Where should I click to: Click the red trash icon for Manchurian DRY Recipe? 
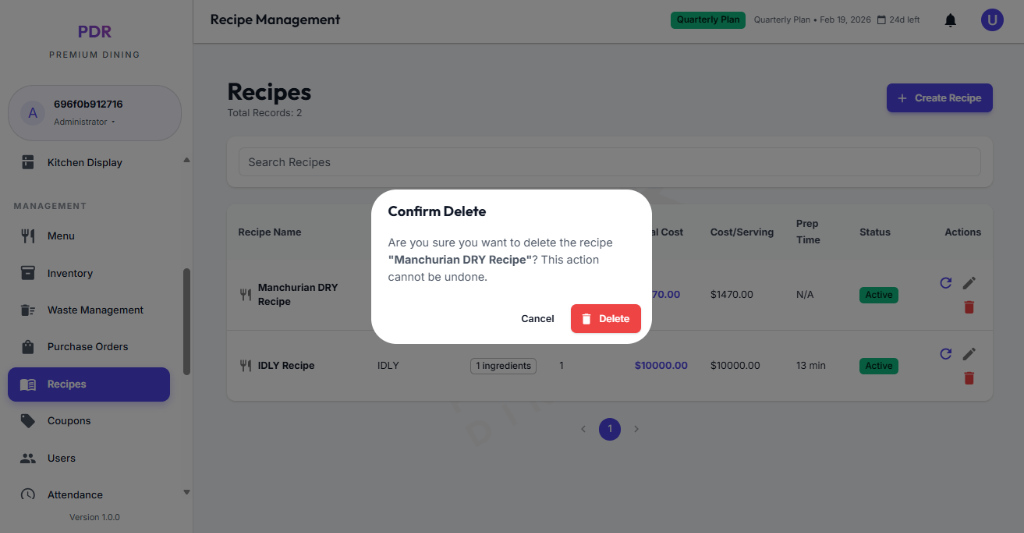click(x=968, y=307)
